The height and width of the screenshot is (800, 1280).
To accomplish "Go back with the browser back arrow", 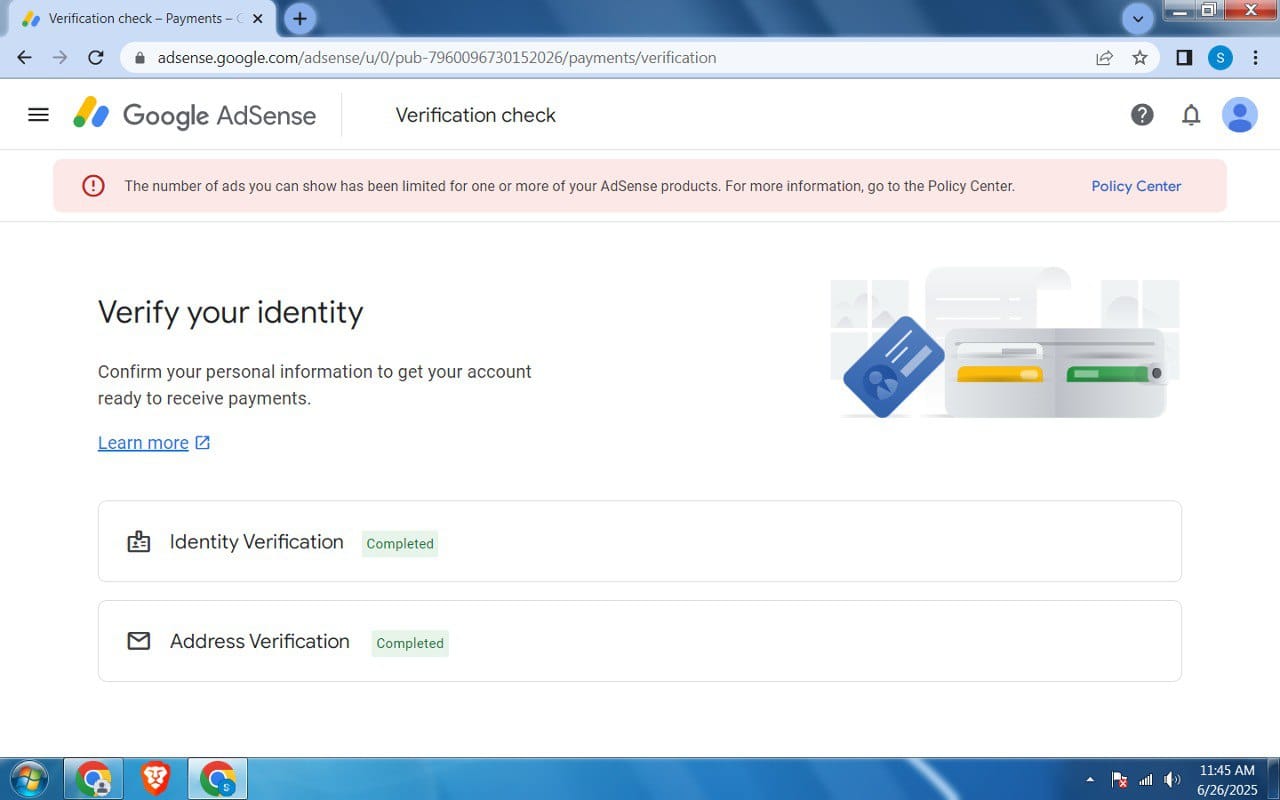I will coord(25,58).
